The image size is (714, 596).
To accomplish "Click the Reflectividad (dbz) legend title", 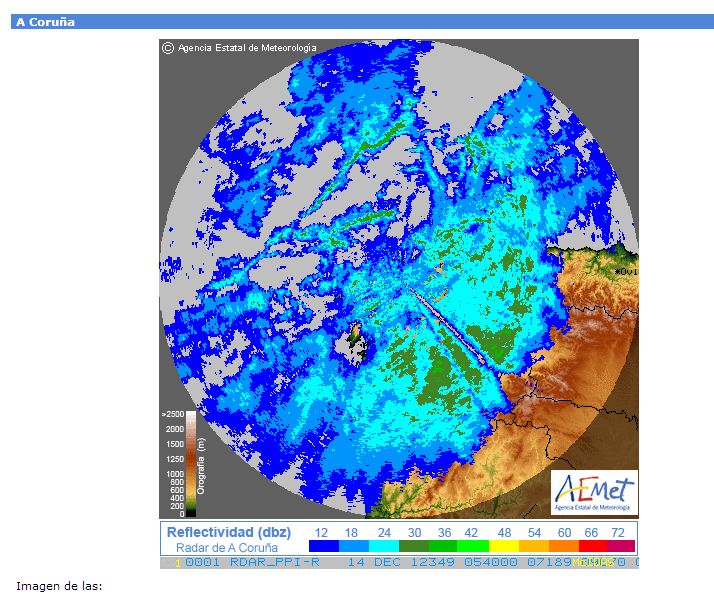I will 228,532.
